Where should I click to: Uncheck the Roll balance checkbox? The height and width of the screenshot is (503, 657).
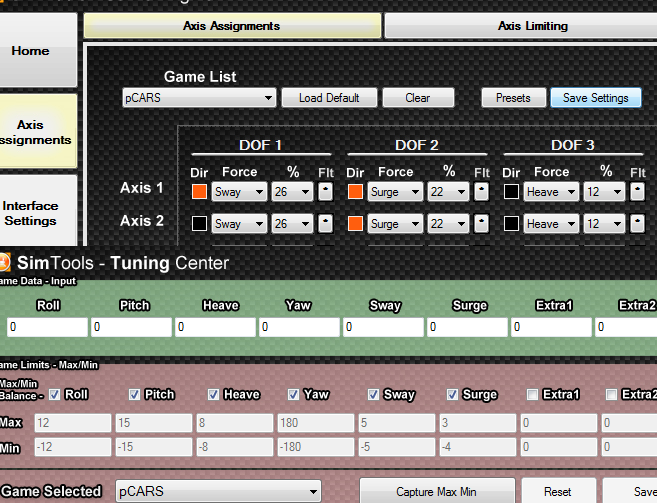point(55,394)
